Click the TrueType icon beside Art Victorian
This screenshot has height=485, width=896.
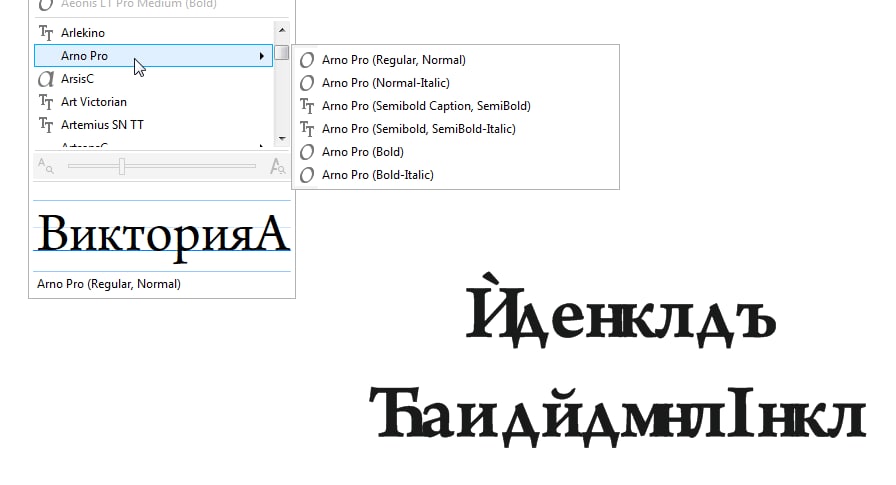pos(46,102)
